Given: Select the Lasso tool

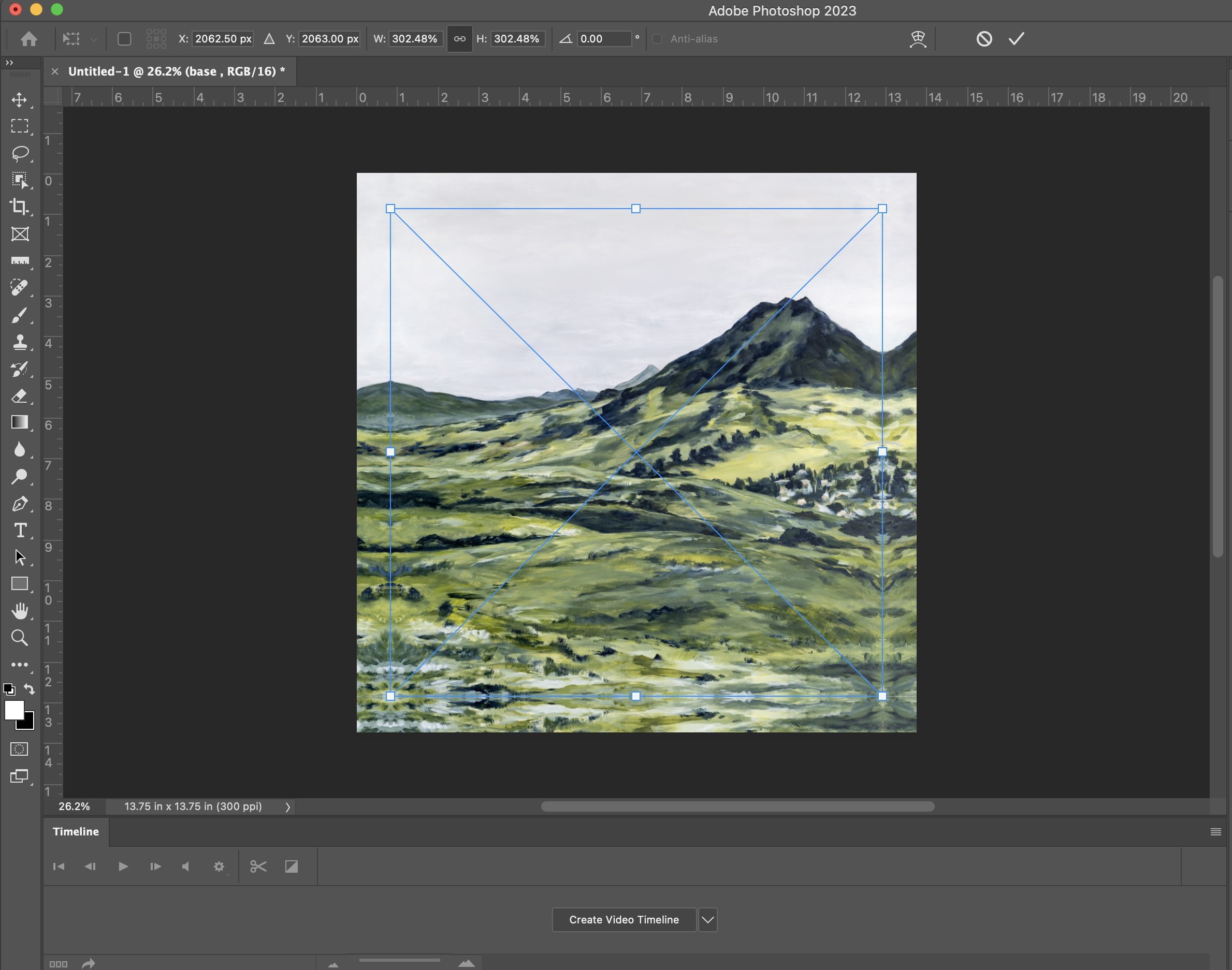Looking at the screenshot, I should [20, 153].
